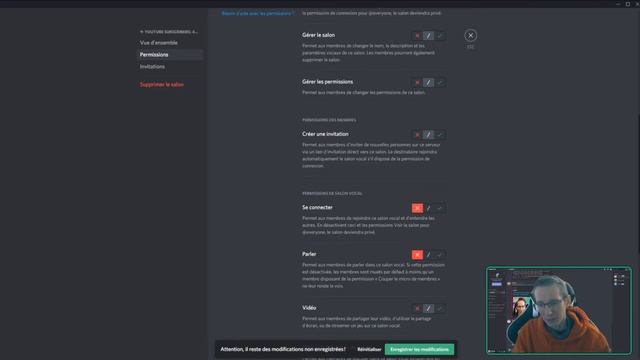The height and width of the screenshot is (360, 640).
Task: Set Créer une invitation to neutral slash
Action: [428, 135]
